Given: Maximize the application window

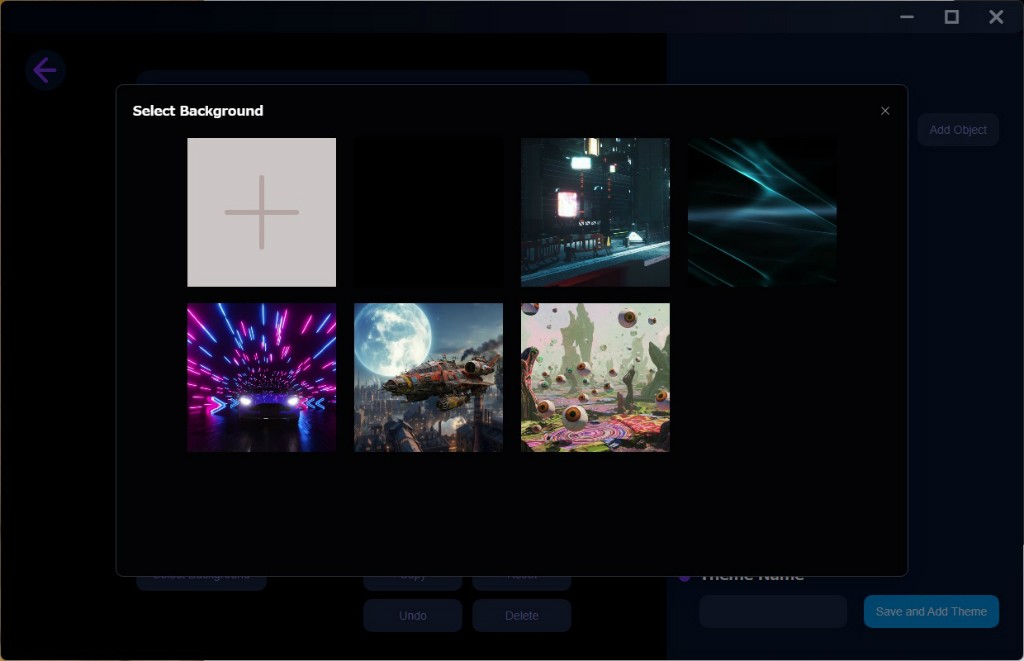Looking at the screenshot, I should [951, 17].
